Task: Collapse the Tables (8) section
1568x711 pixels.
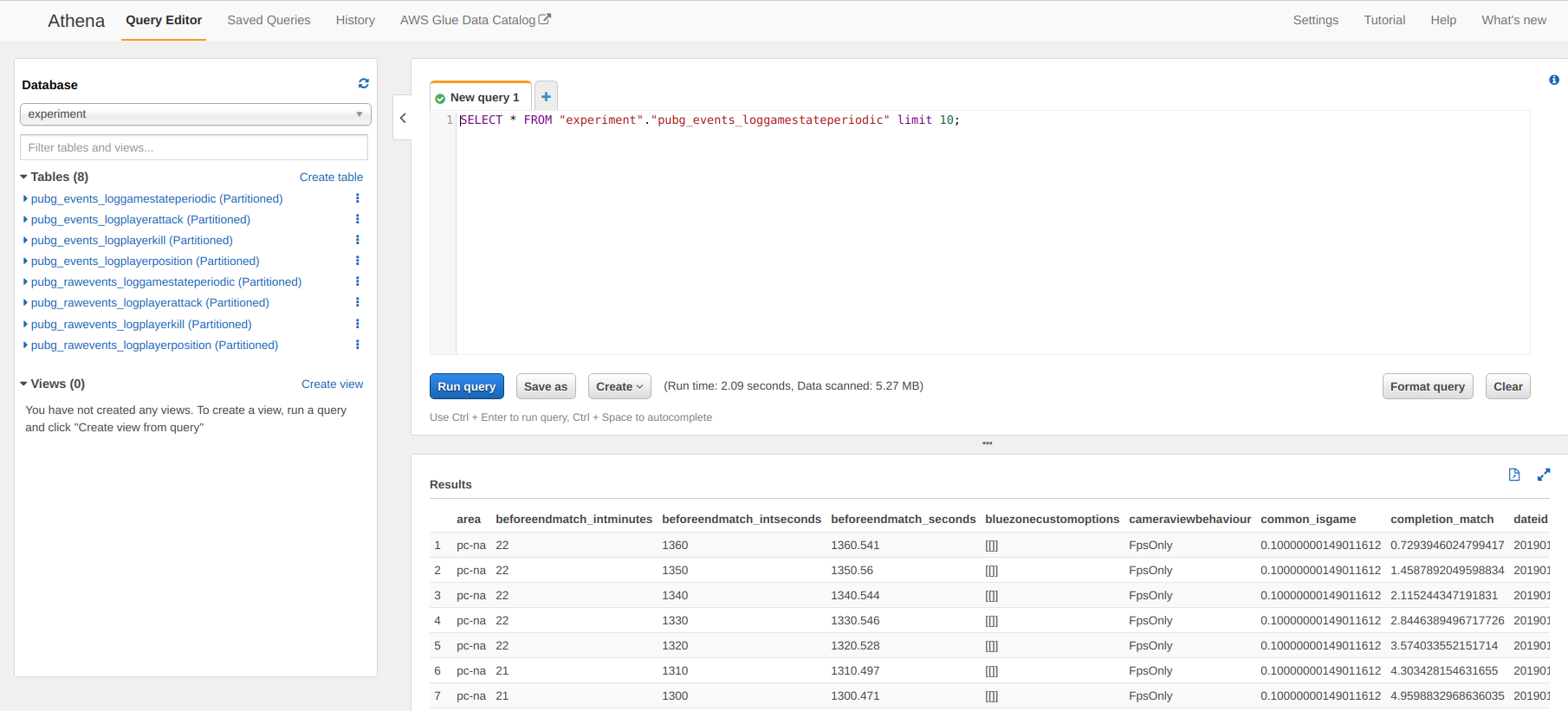Action: [x=24, y=177]
